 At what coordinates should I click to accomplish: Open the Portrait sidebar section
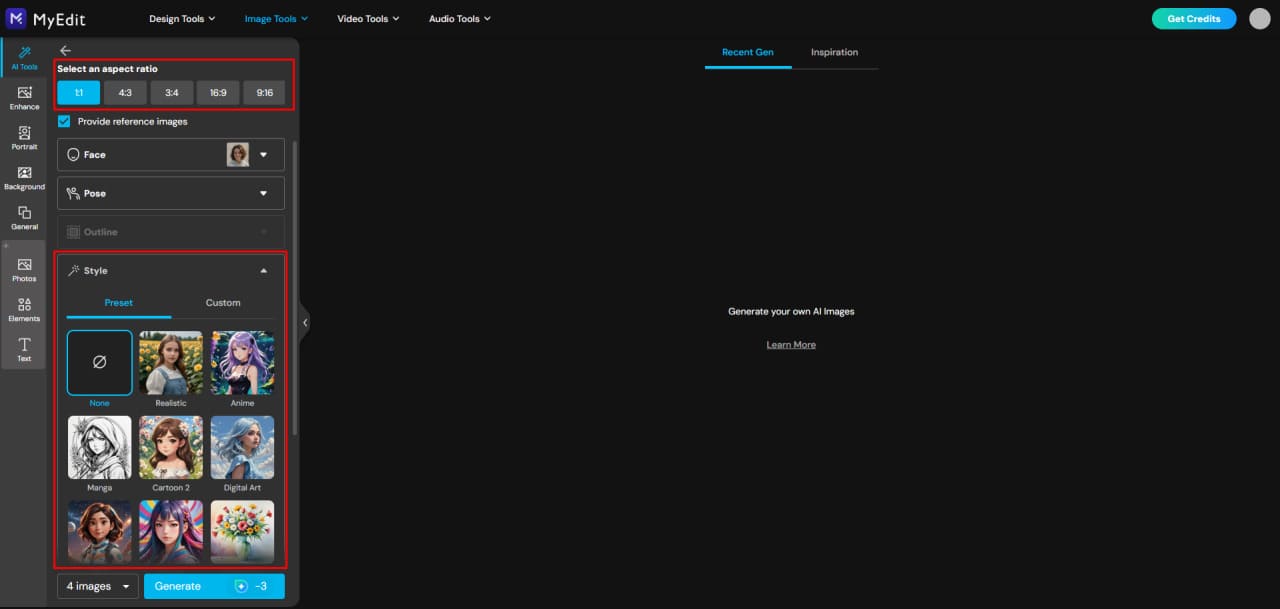click(x=24, y=138)
